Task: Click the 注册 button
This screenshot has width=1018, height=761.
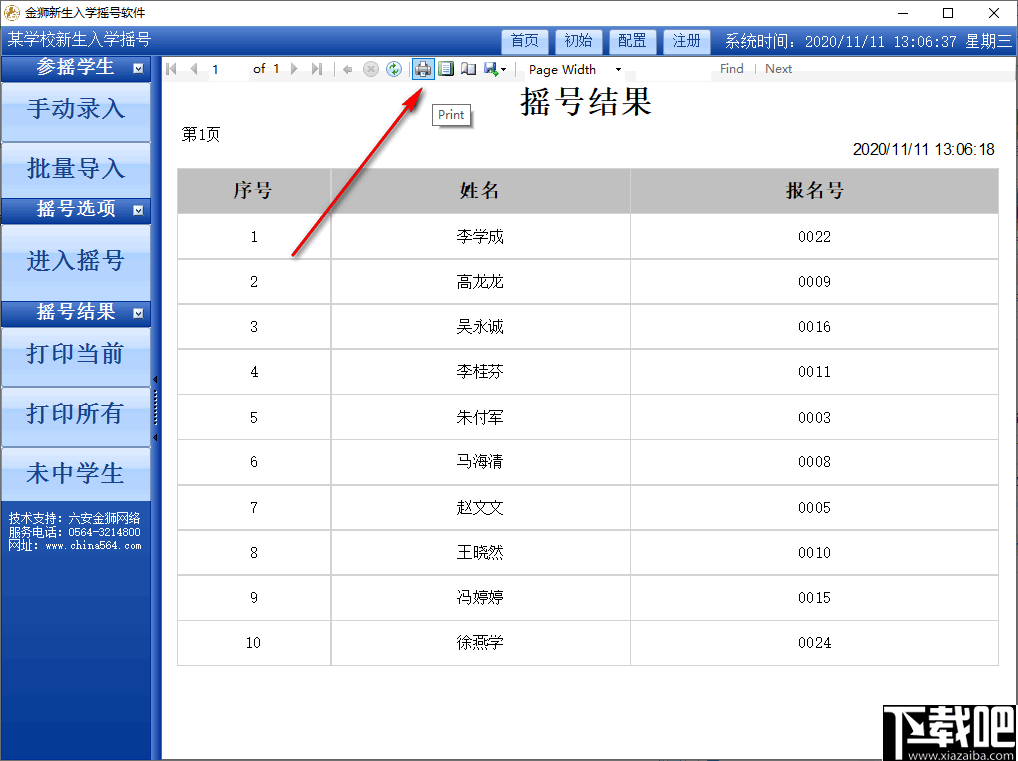Action: [686, 41]
